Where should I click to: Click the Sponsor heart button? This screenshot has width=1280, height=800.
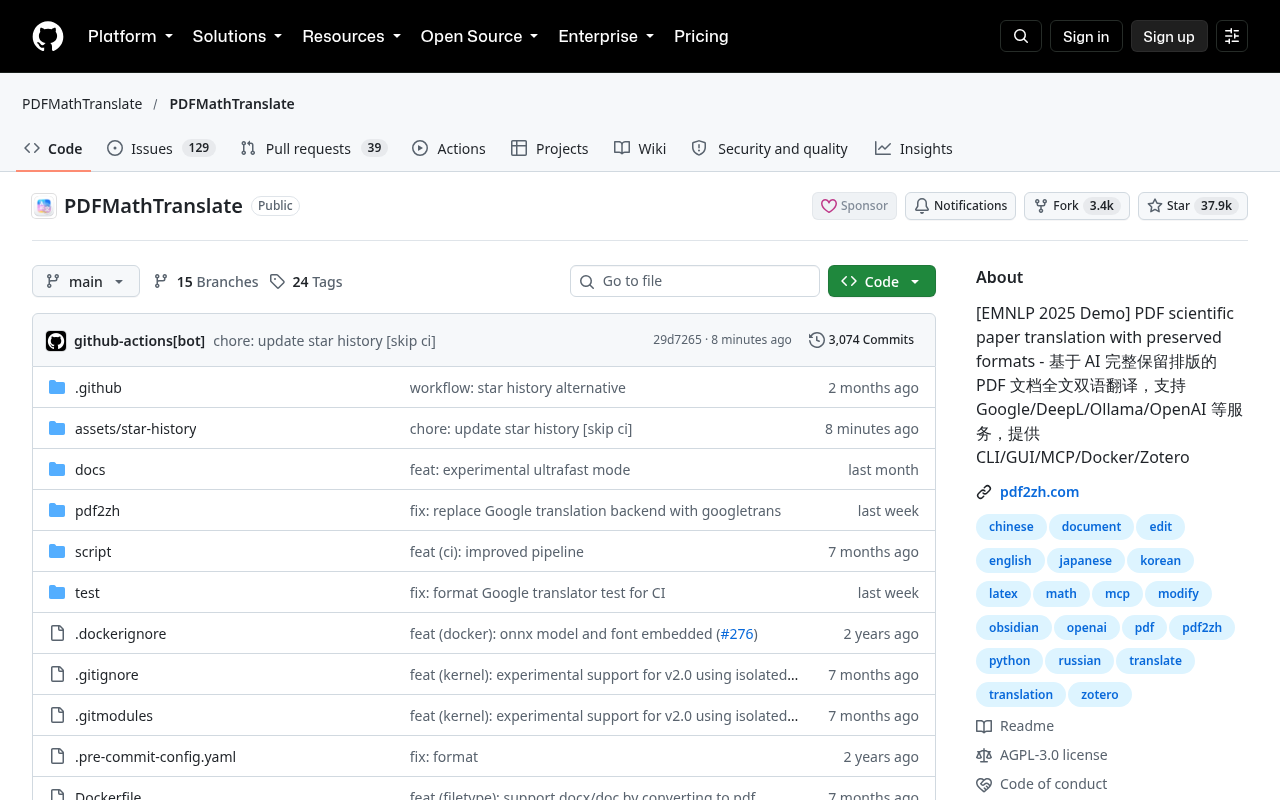click(854, 206)
